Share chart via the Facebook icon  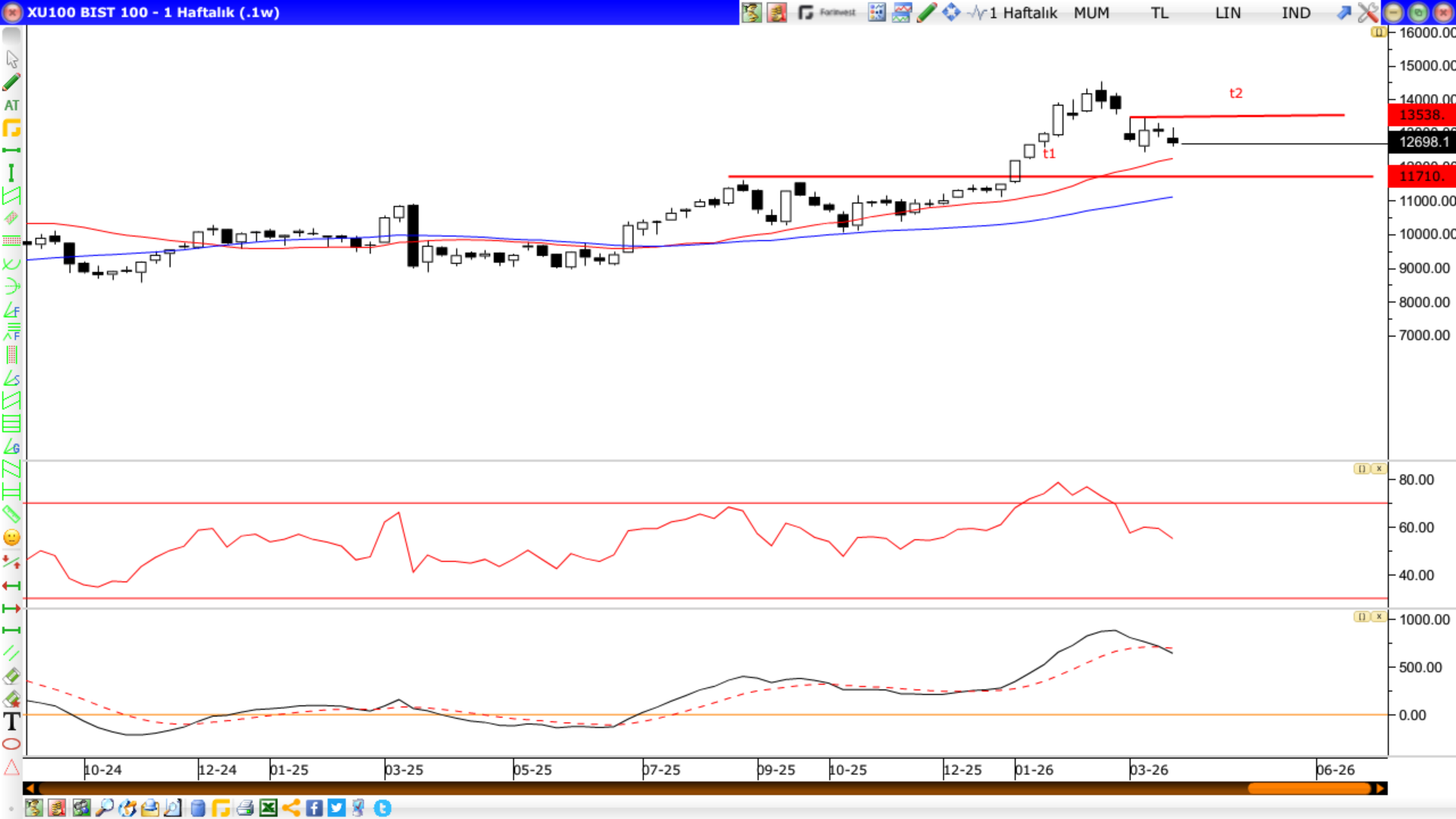[x=314, y=808]
